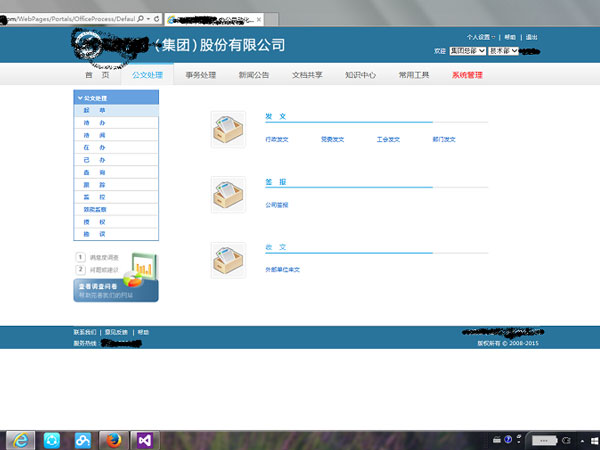Click the 行政发文 link
The height and width of the screenshot is (450, 600).
tap(276, 140)
